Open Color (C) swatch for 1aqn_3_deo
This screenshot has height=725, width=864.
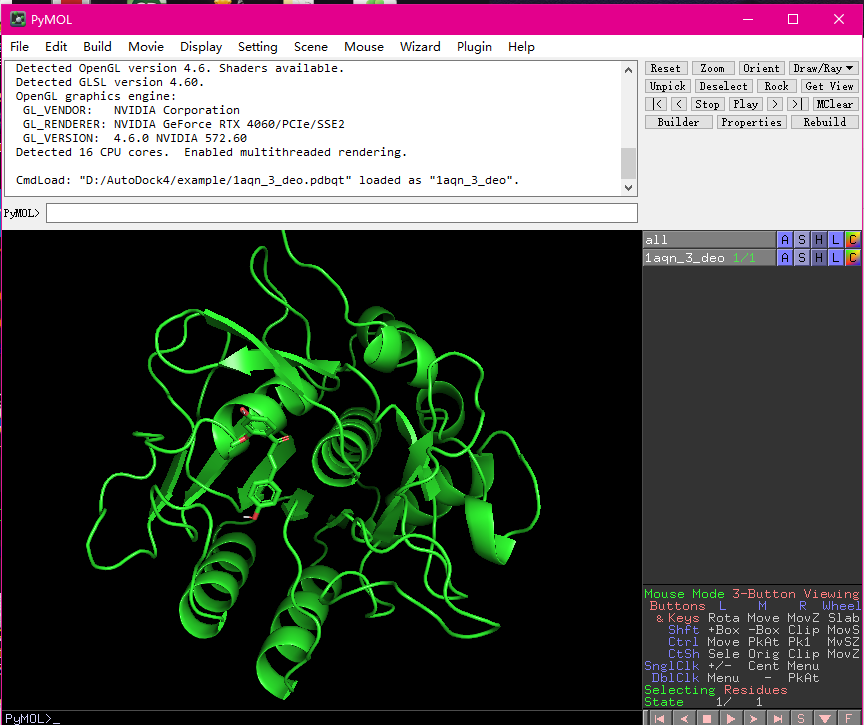[x=852, y=258]
